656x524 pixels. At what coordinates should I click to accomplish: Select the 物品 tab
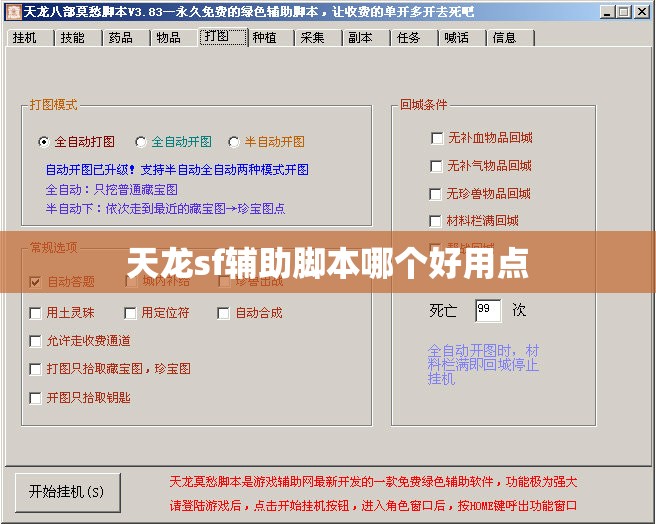click(x=174, y=38)
